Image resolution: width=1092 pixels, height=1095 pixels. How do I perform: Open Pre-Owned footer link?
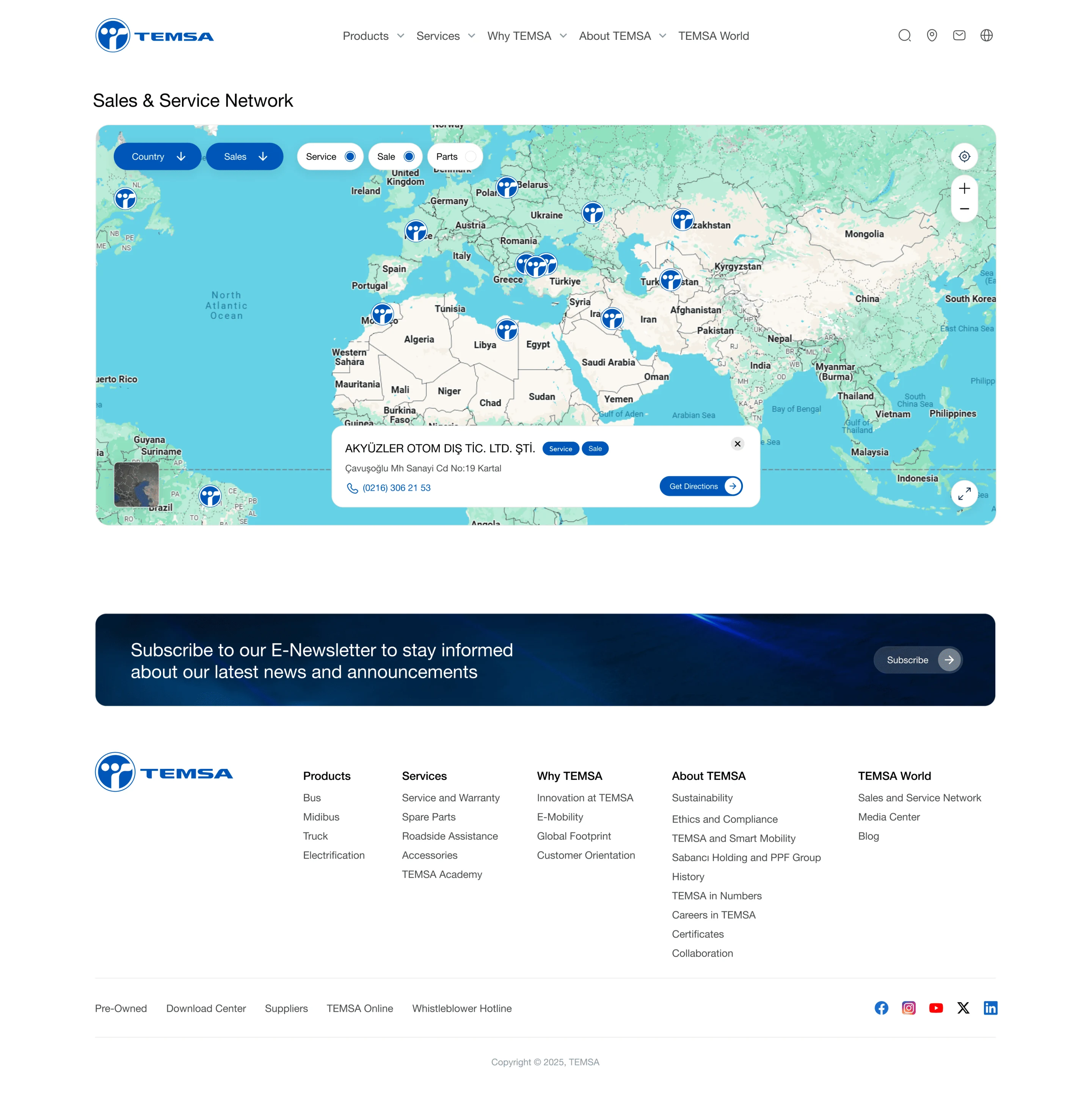click(121, 1008)
